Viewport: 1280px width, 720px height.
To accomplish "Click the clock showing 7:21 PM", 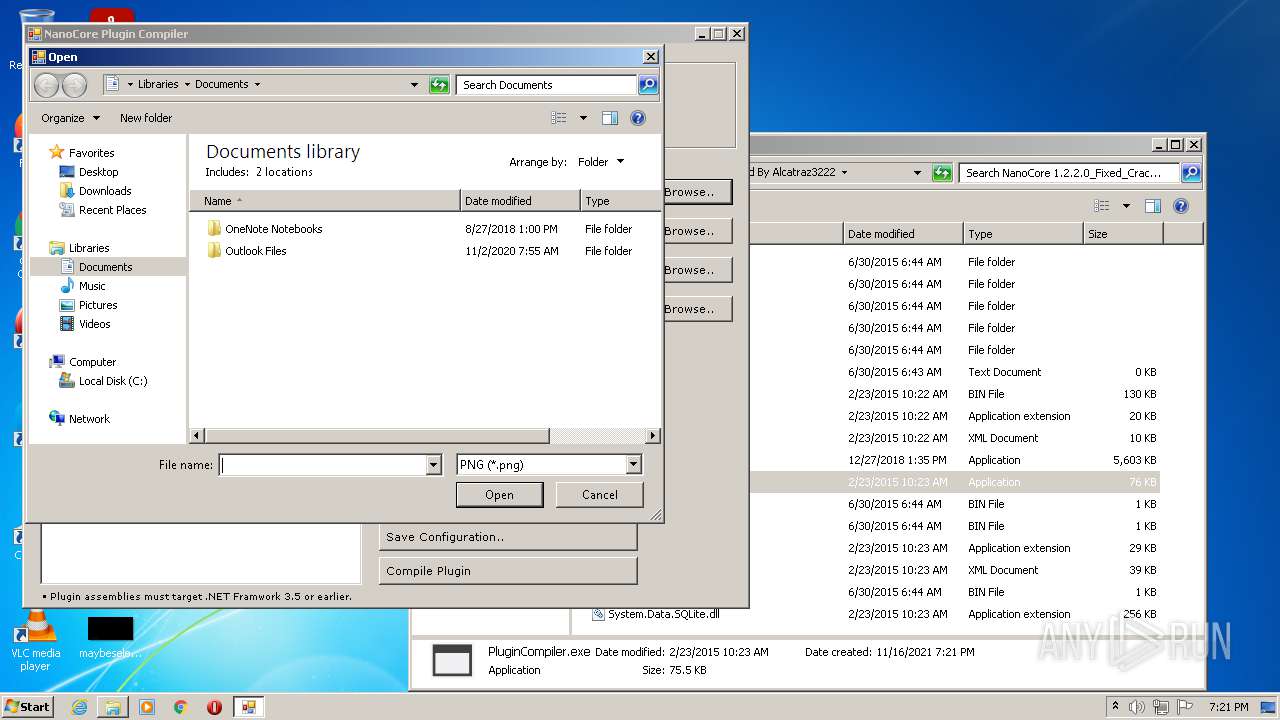I will (x=1228, y=707).
